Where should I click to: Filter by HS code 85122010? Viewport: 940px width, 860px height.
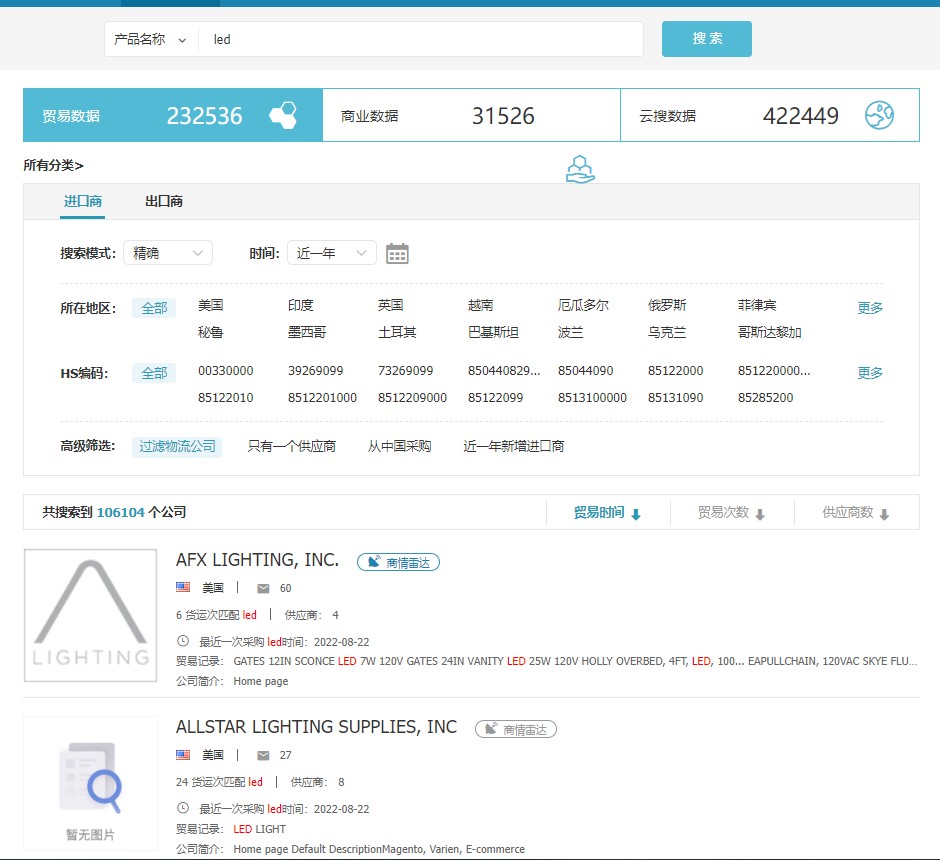click(x=225, y=398)
